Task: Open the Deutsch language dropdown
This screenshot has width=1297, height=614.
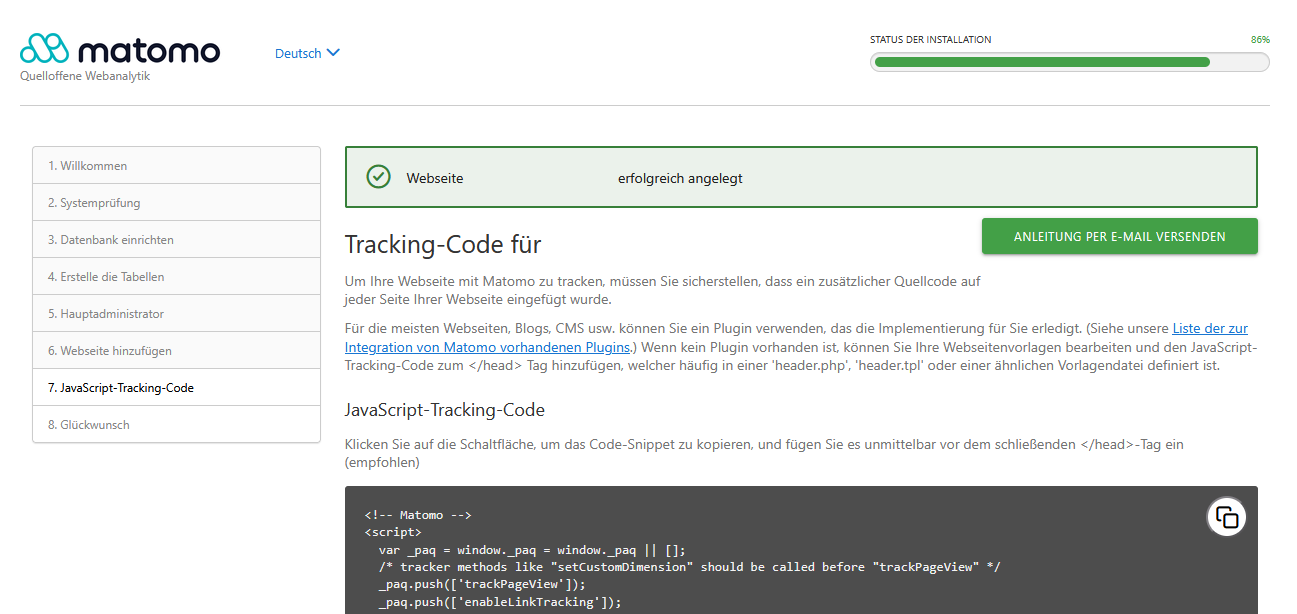Action: pos(307,53)
